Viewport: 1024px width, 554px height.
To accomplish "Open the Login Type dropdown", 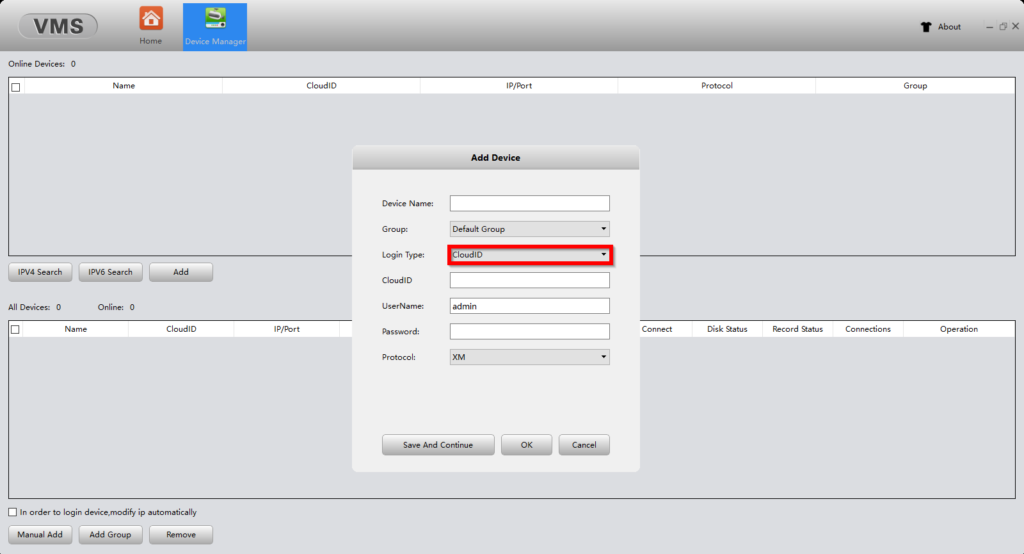I will 529,255.
